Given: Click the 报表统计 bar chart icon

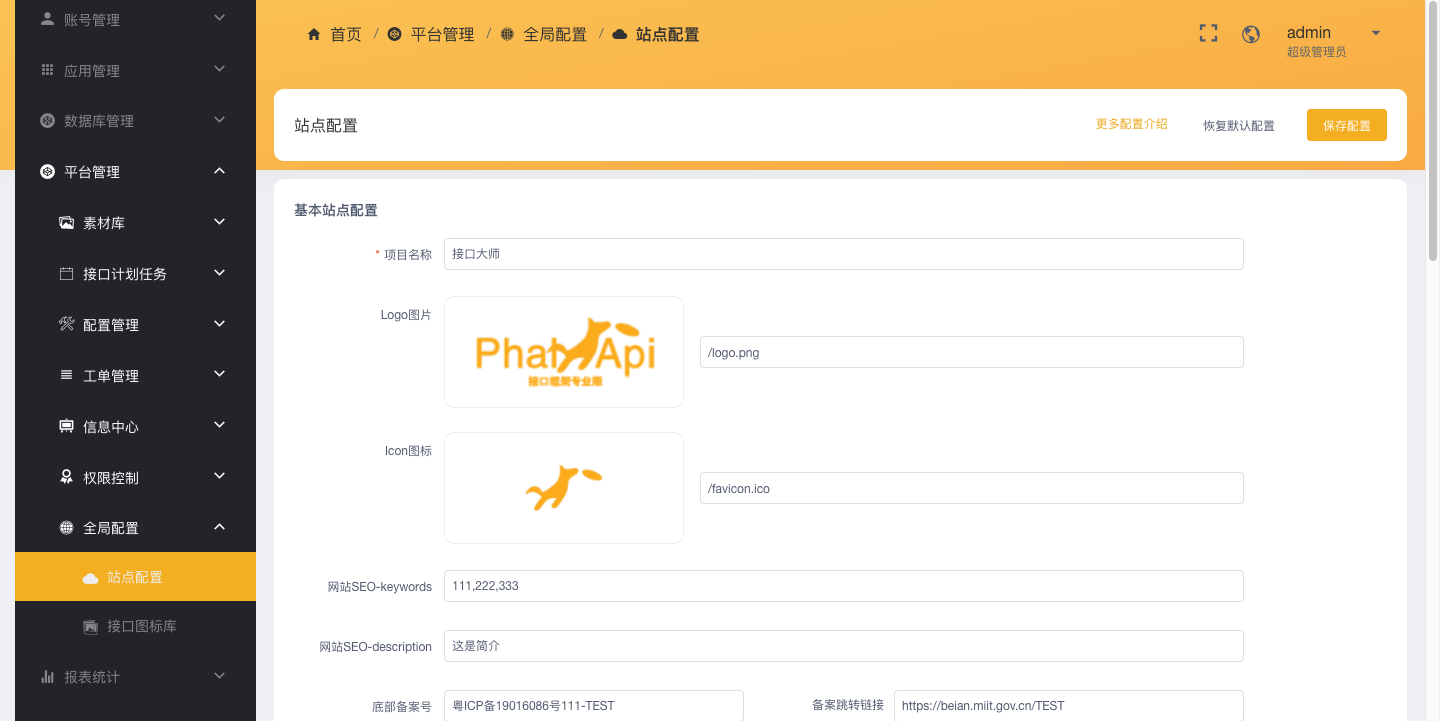Looking at the screenshot, I should click(x=47, y=677).
